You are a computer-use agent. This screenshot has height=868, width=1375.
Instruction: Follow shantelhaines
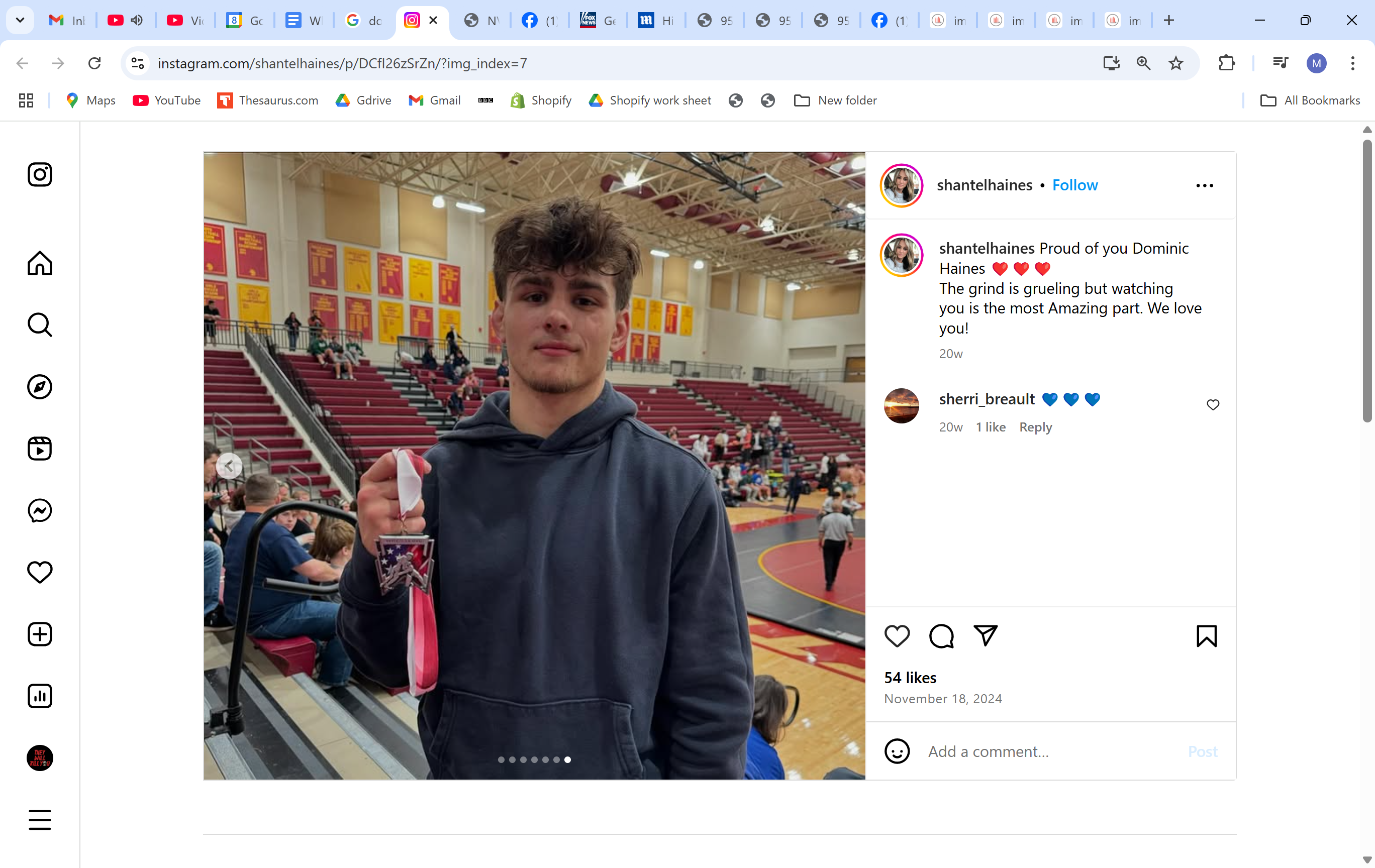pyautogui.click(x=1074, y=185)
